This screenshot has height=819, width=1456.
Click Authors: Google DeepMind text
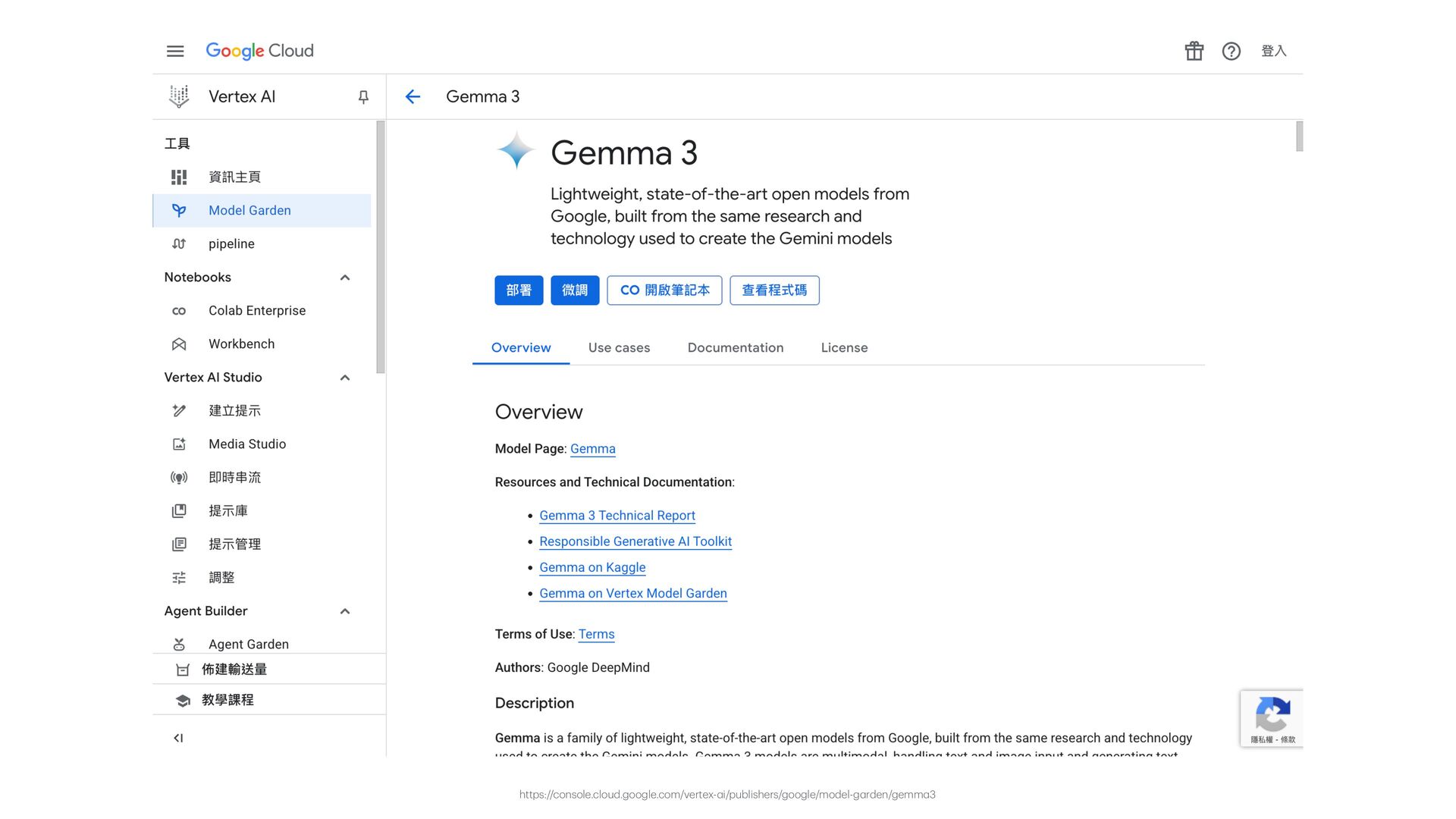click(572, 667)
